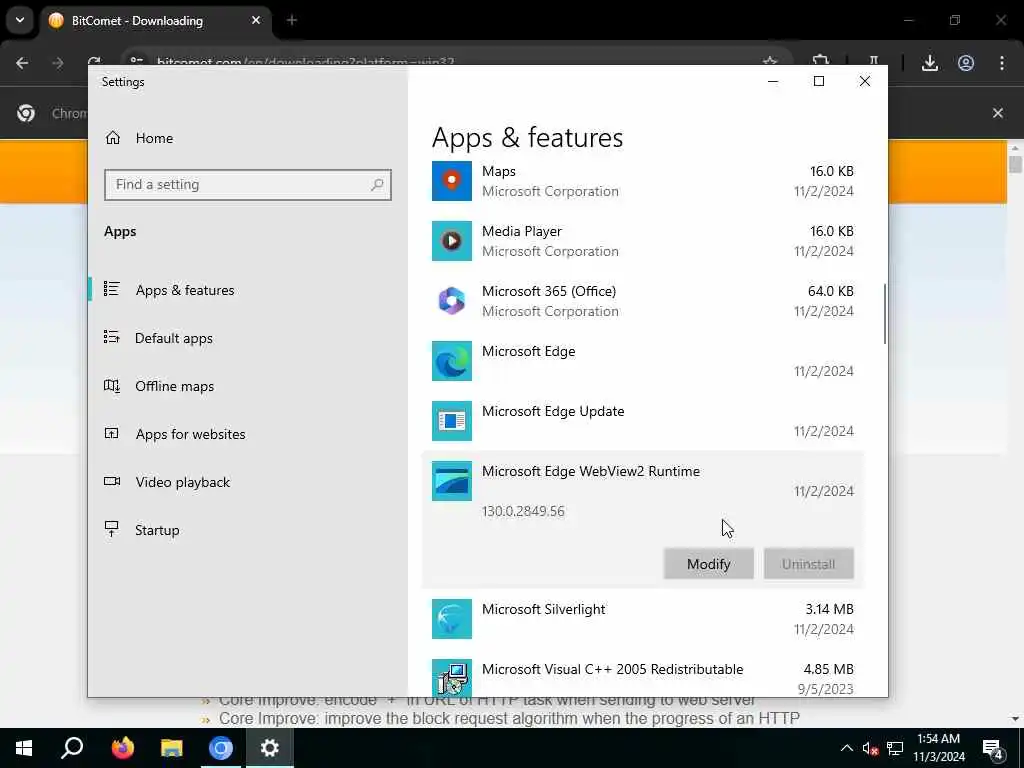Click the Visual C++ 2005 Redistributable icon
The height and width of the screenshot is (768, 1024).
(x=451, y=678)
